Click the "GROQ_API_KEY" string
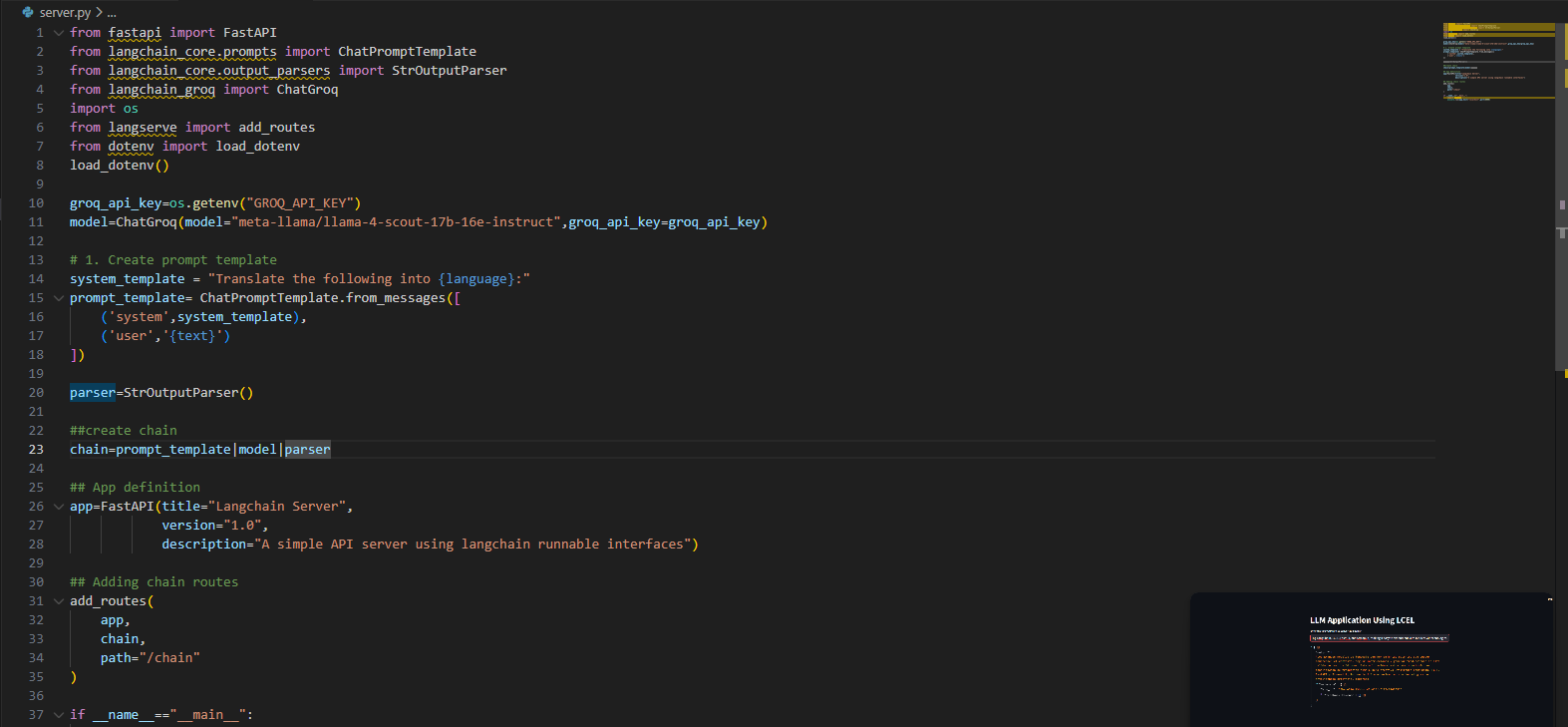Screen dimensions: 1568x727 (x=300, y=203)
